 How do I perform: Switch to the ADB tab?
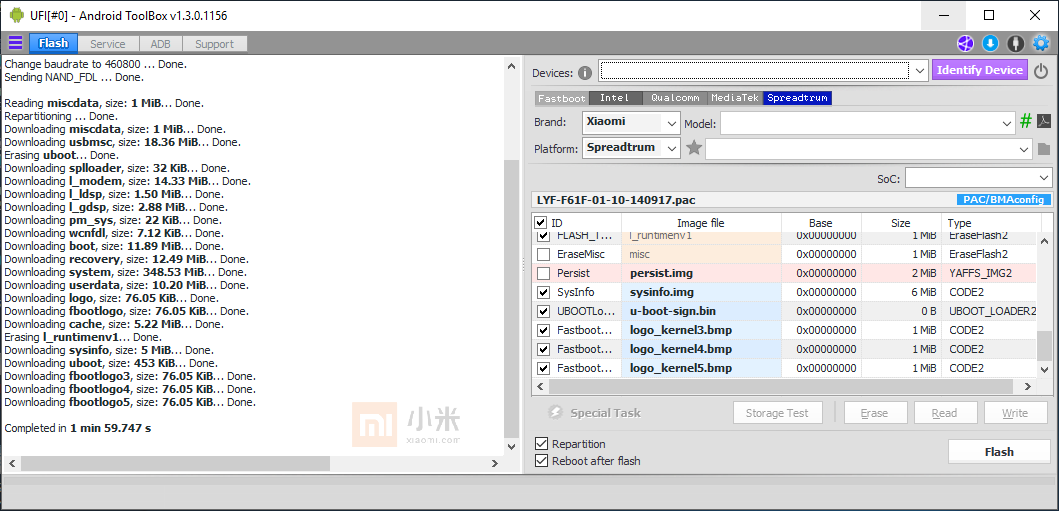point(160,44)
